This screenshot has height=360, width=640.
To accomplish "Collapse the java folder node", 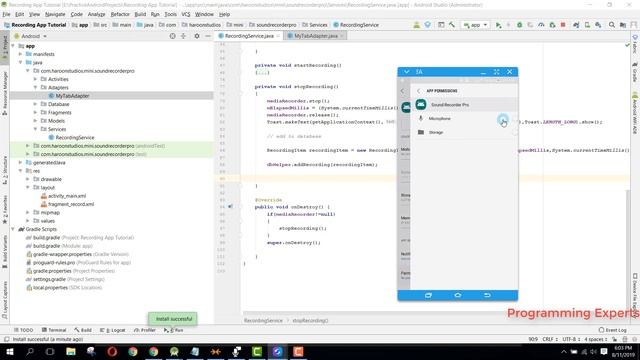I will pyautogui.click(x=21, y=62).
